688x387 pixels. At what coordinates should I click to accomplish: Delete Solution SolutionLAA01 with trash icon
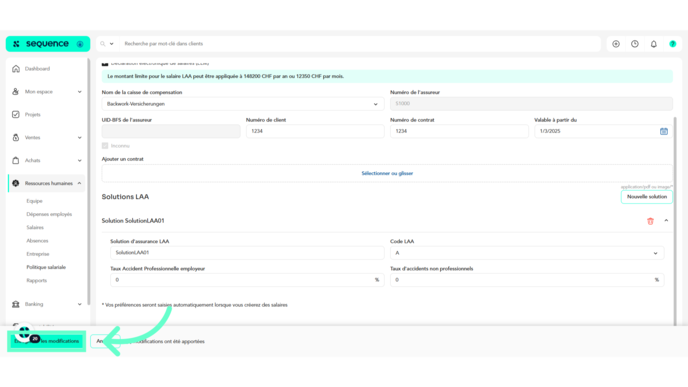click(650, 221)
